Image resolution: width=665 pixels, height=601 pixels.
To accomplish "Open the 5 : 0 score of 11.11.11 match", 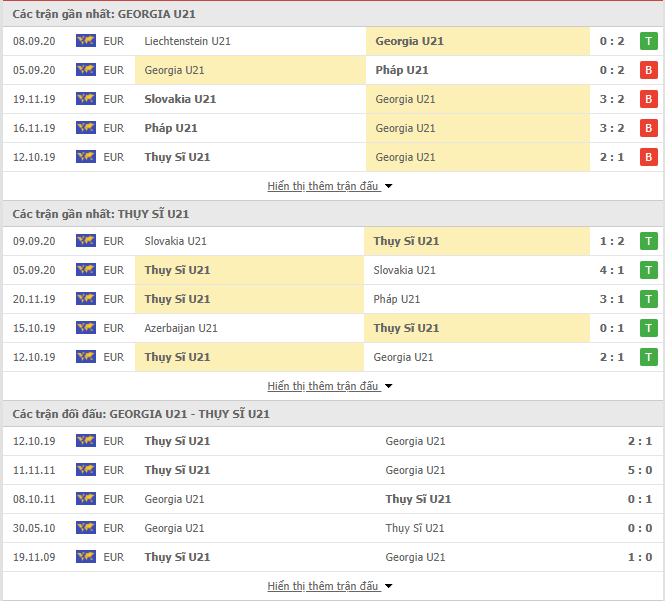I will [x=640, y=470].
